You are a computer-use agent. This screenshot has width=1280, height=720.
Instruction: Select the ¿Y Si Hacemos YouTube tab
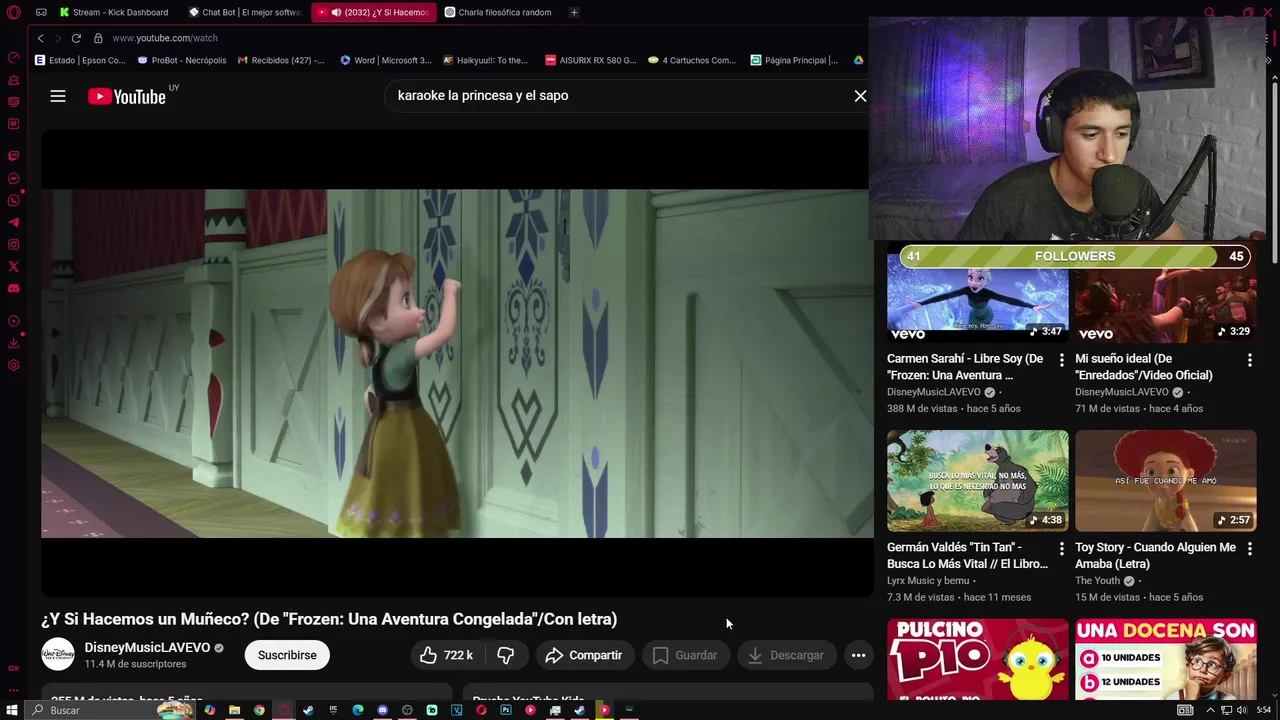tap(373, 12)
